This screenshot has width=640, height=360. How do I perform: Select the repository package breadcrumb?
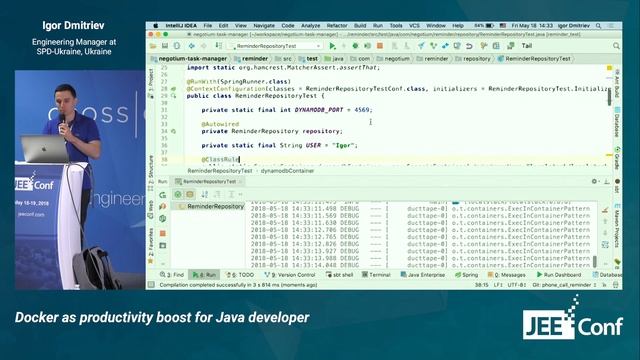[x=473, y=59]
